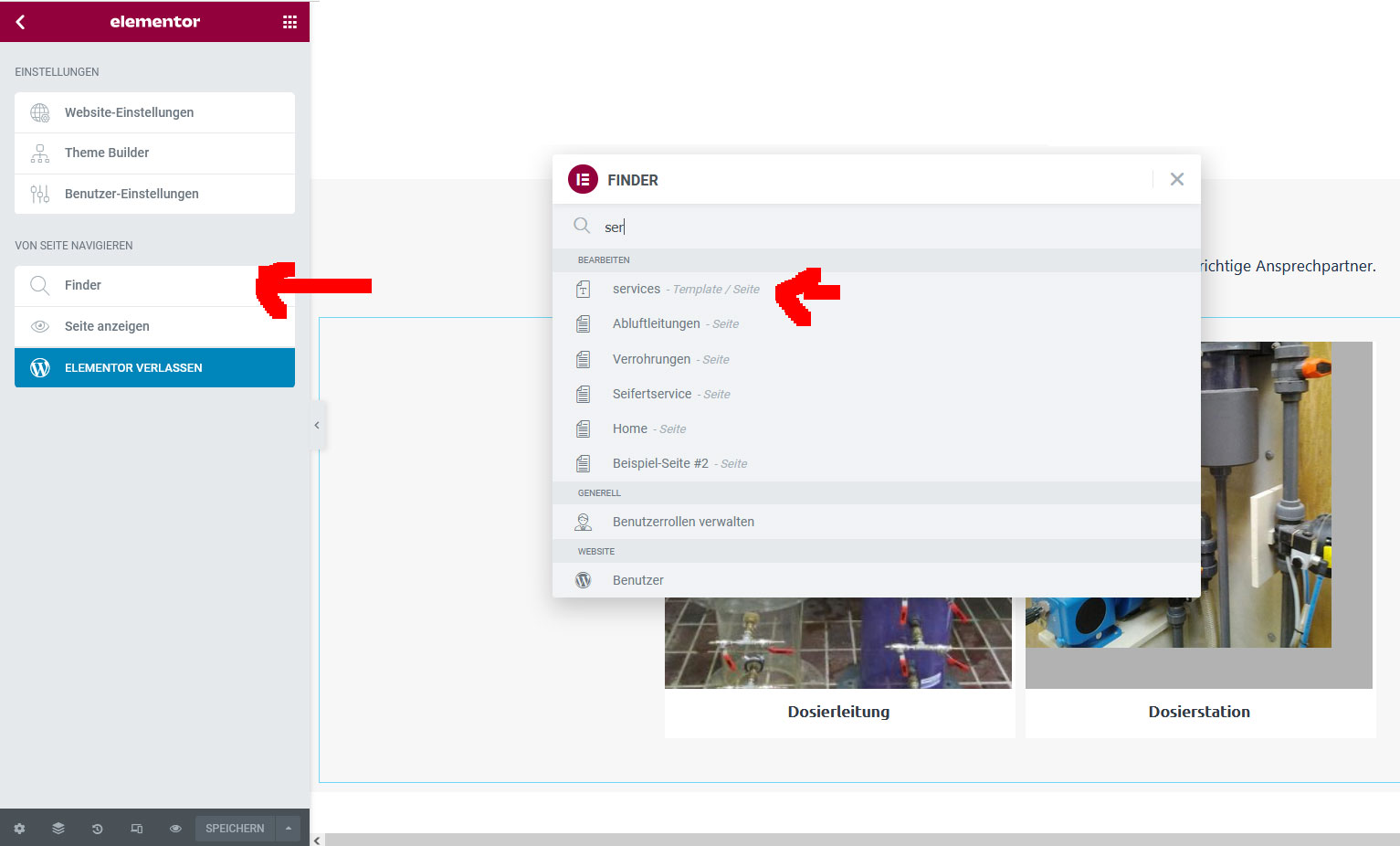Screen dimensions: 1400x846
Task: Click the WordPress logo on exit button
Action: tap(40, 367)
